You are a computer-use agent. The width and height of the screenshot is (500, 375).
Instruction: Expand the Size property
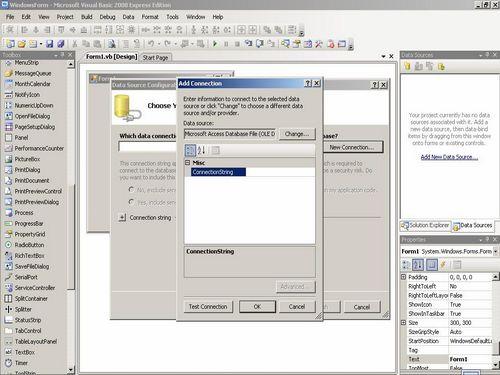403,323
